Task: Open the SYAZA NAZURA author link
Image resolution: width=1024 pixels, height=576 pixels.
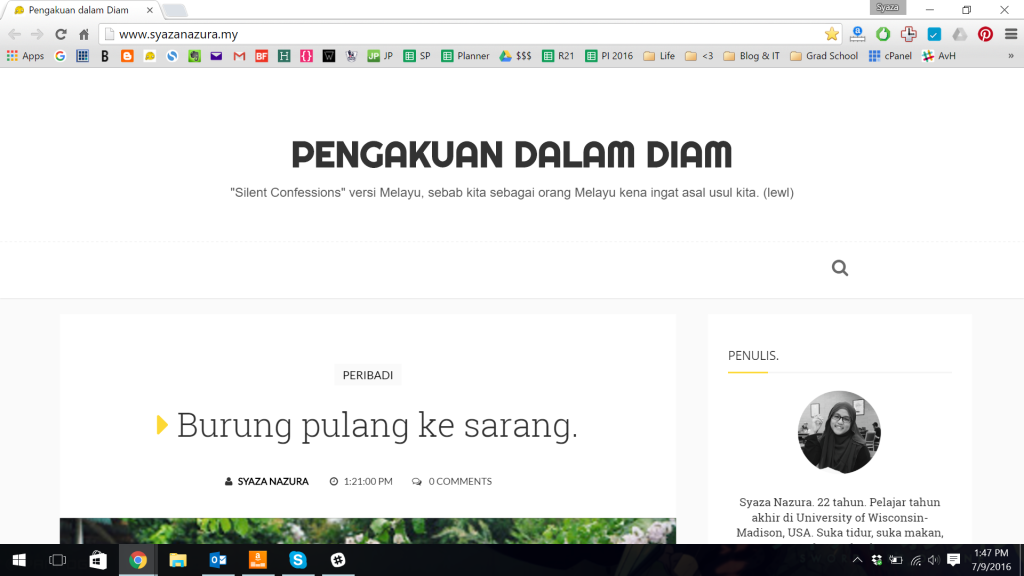Action: pos(272,481)
